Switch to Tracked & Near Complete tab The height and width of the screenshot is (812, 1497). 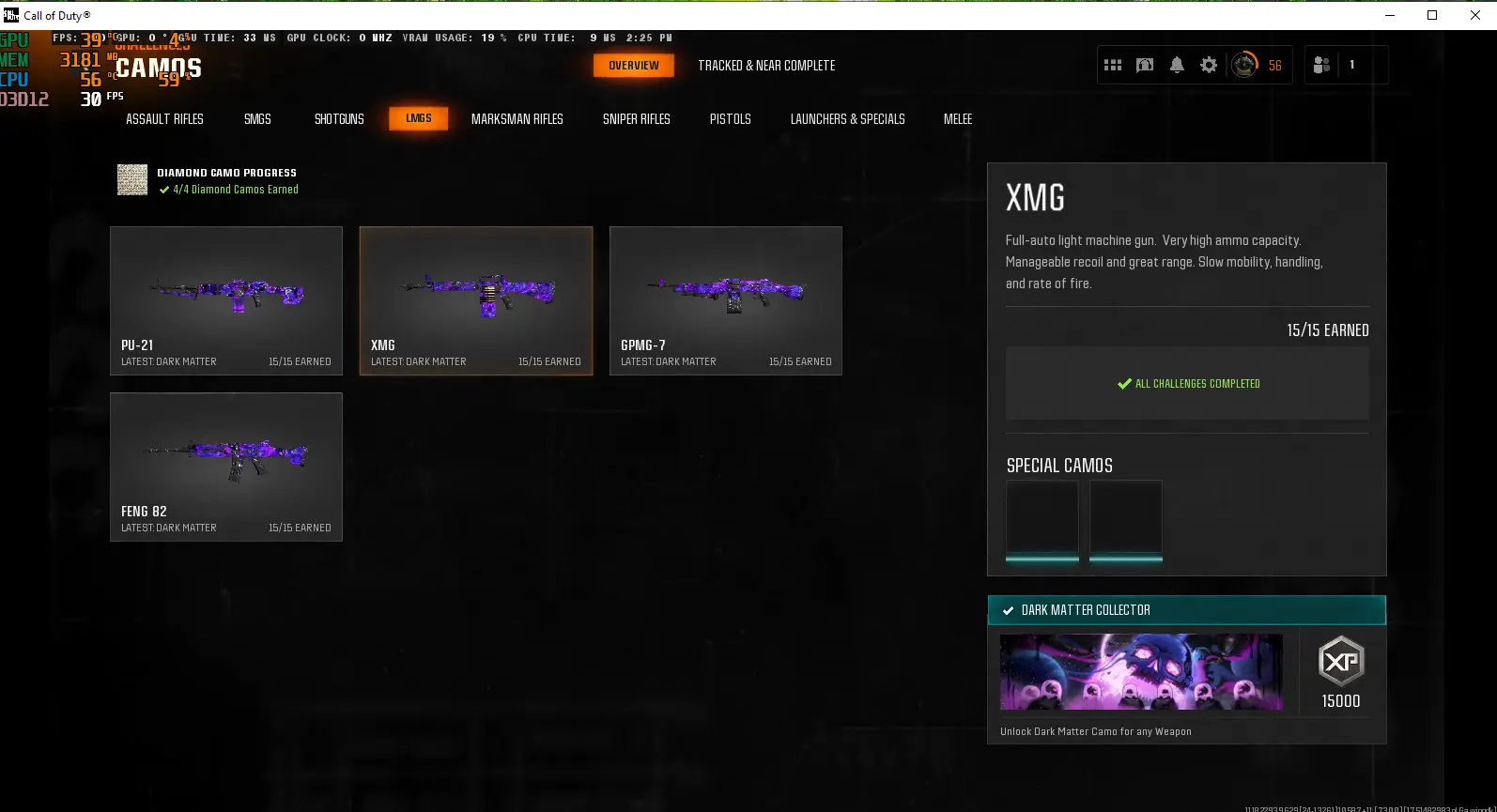coord(766,66)
